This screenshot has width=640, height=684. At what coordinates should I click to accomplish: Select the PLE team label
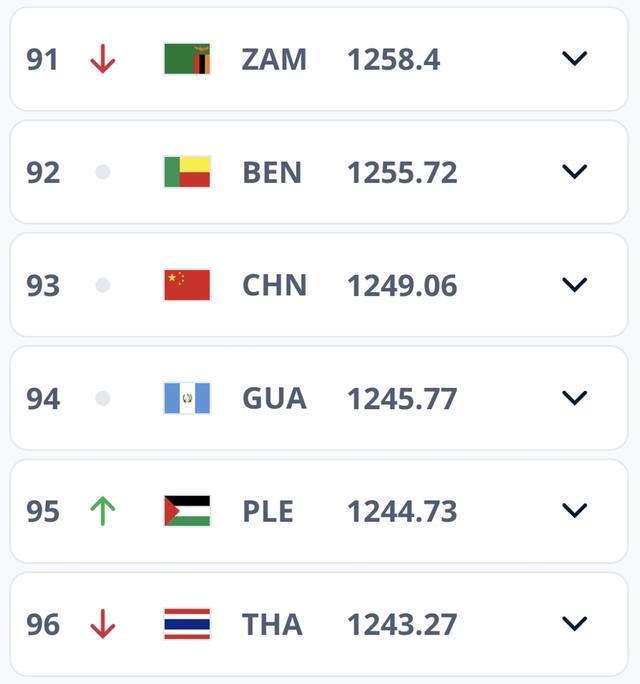268,512
